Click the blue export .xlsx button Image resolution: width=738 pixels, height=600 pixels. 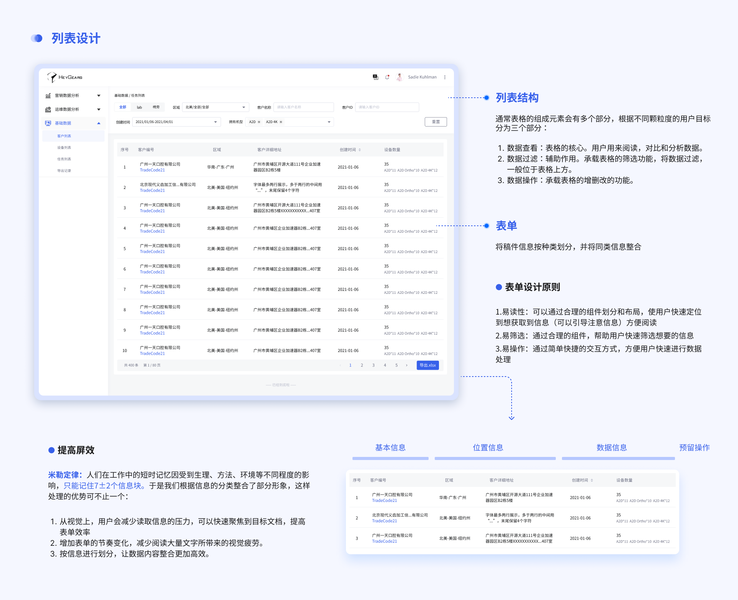pyautogui.click(x=428, y=365)
